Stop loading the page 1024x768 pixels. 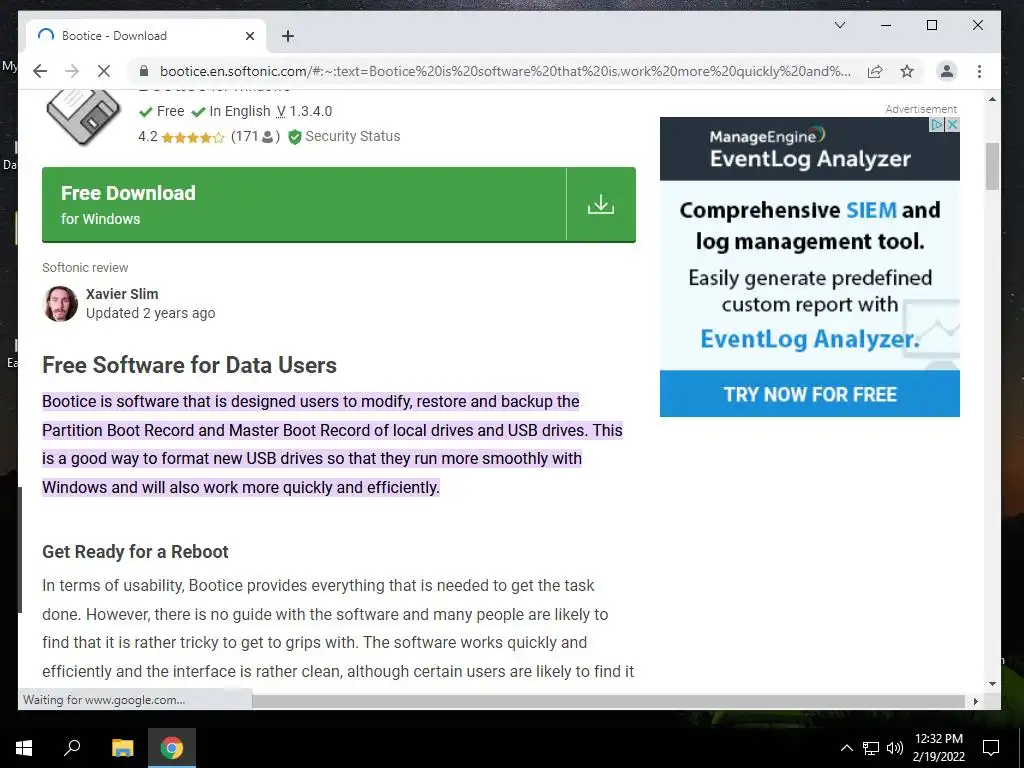tap(104, 71)
